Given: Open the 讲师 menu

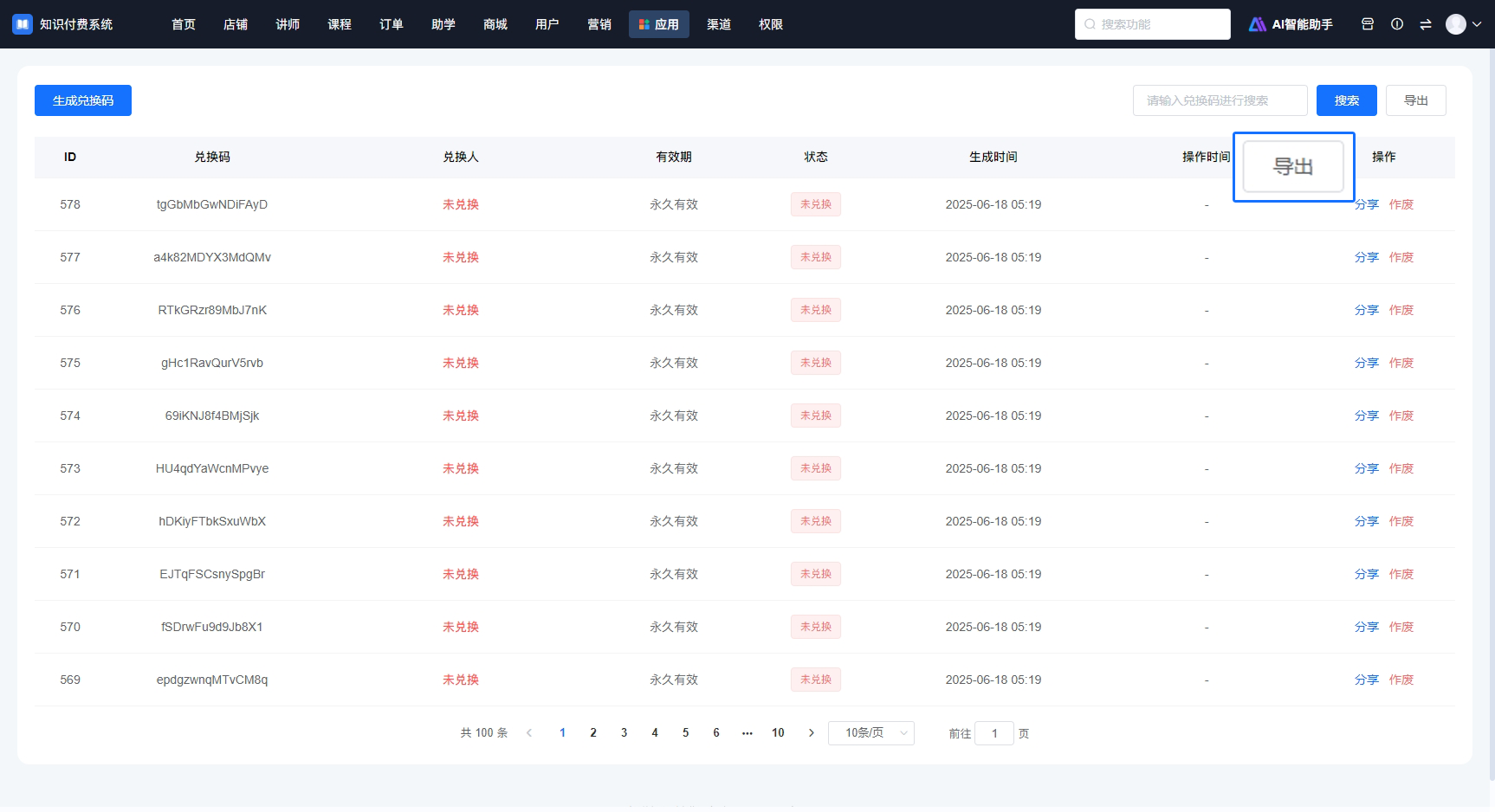Looking at the screenshot, I should (x=288, y=24).
